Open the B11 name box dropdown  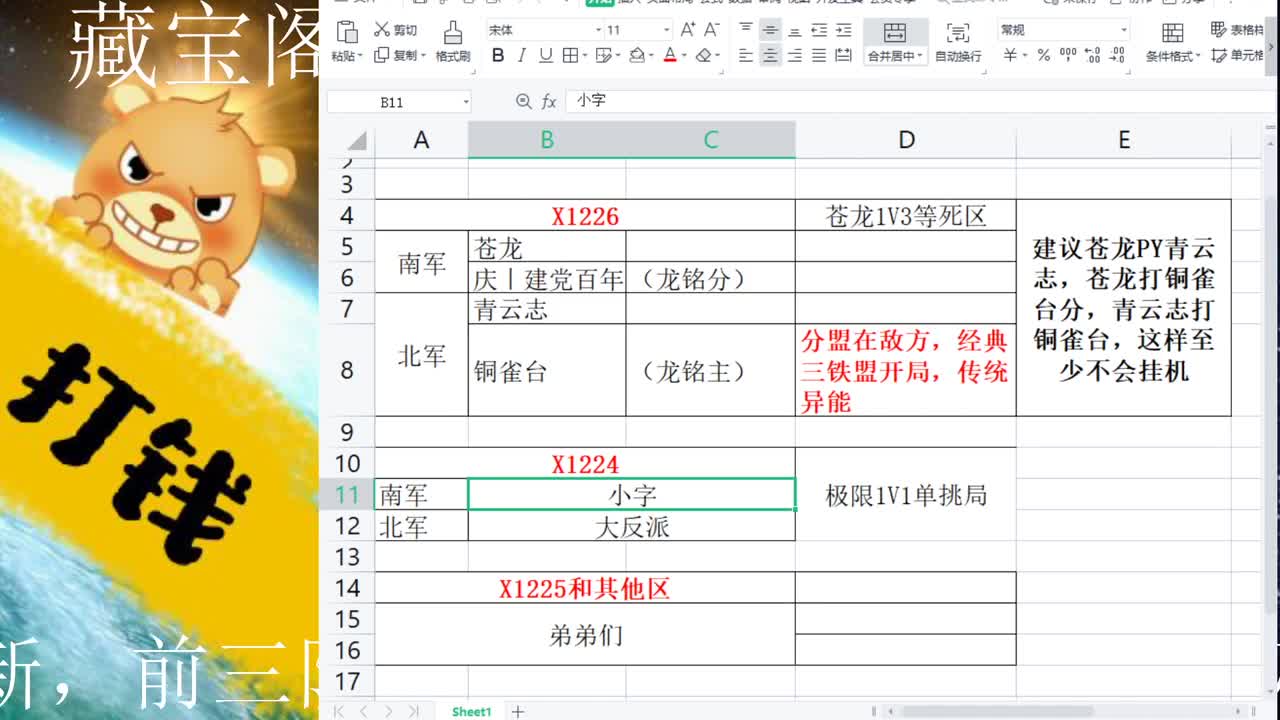coord(465,102)
